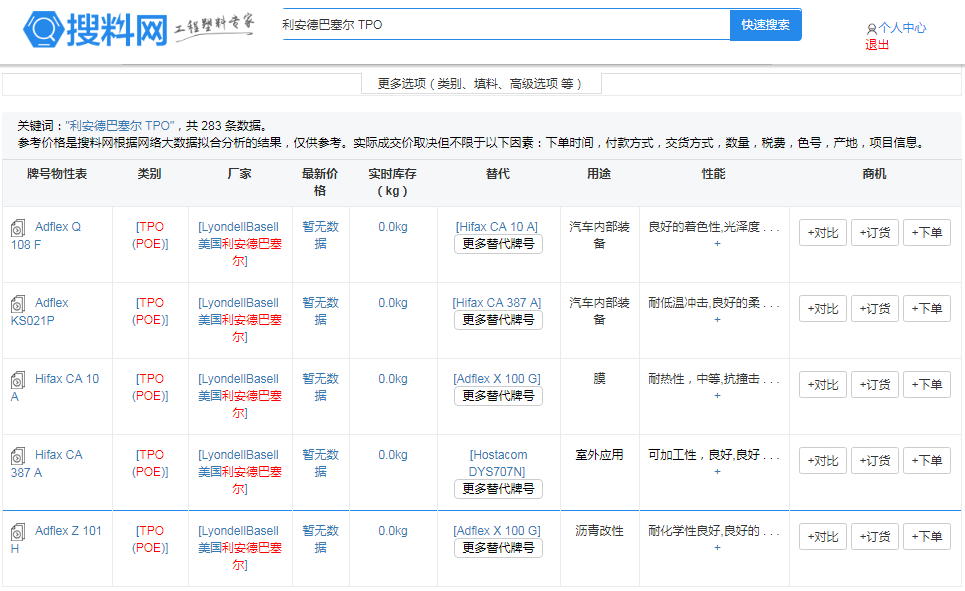Click document icon beside Adflex Q 108 F
This screenshot has width=965, height=591.
pyautogui.click(x=18, y=228)
